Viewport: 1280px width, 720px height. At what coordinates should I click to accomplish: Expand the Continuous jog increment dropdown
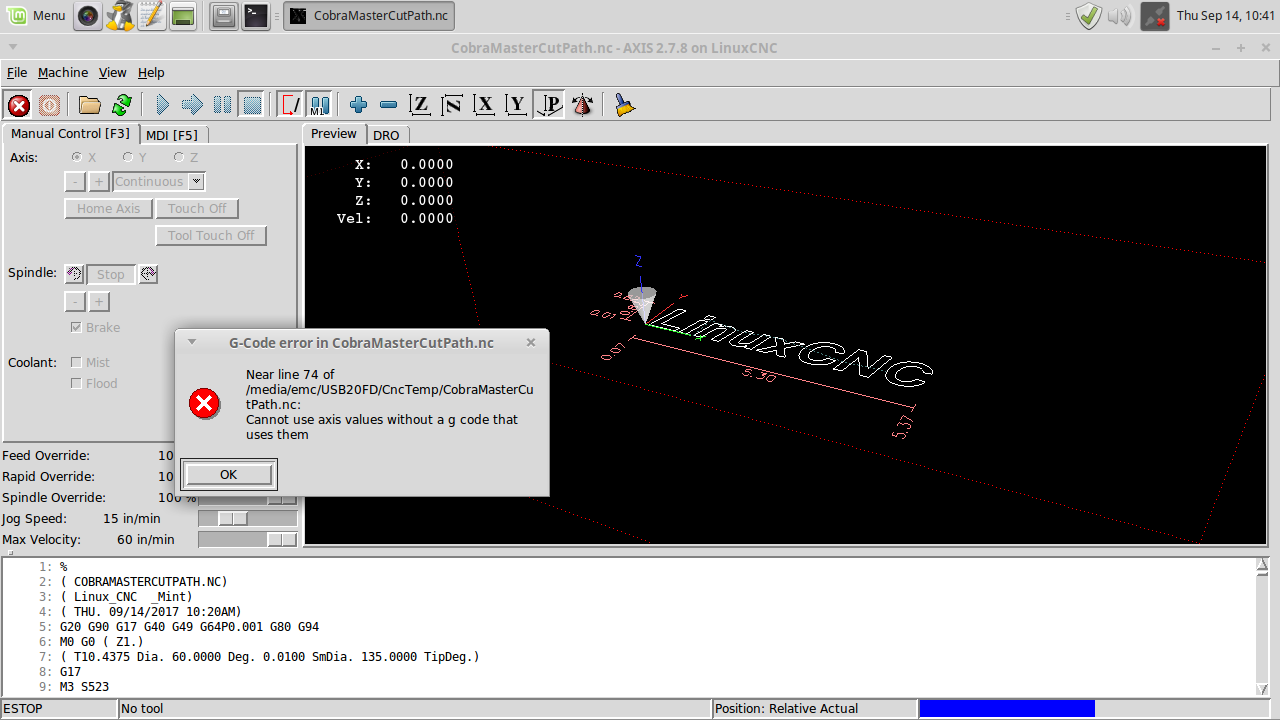point(196,182)
